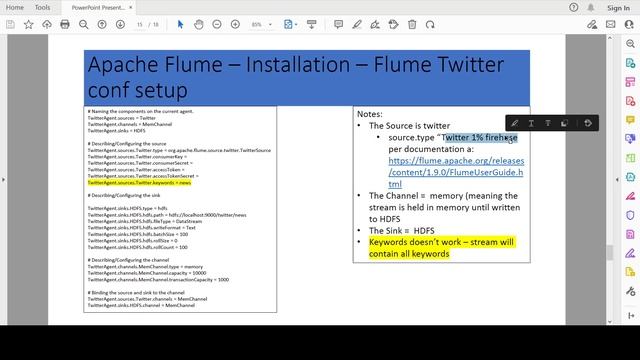This screenshot has width=640, height=360.
Task: Open the Protect shield tool in sidebar
Action: pos(630,215)
